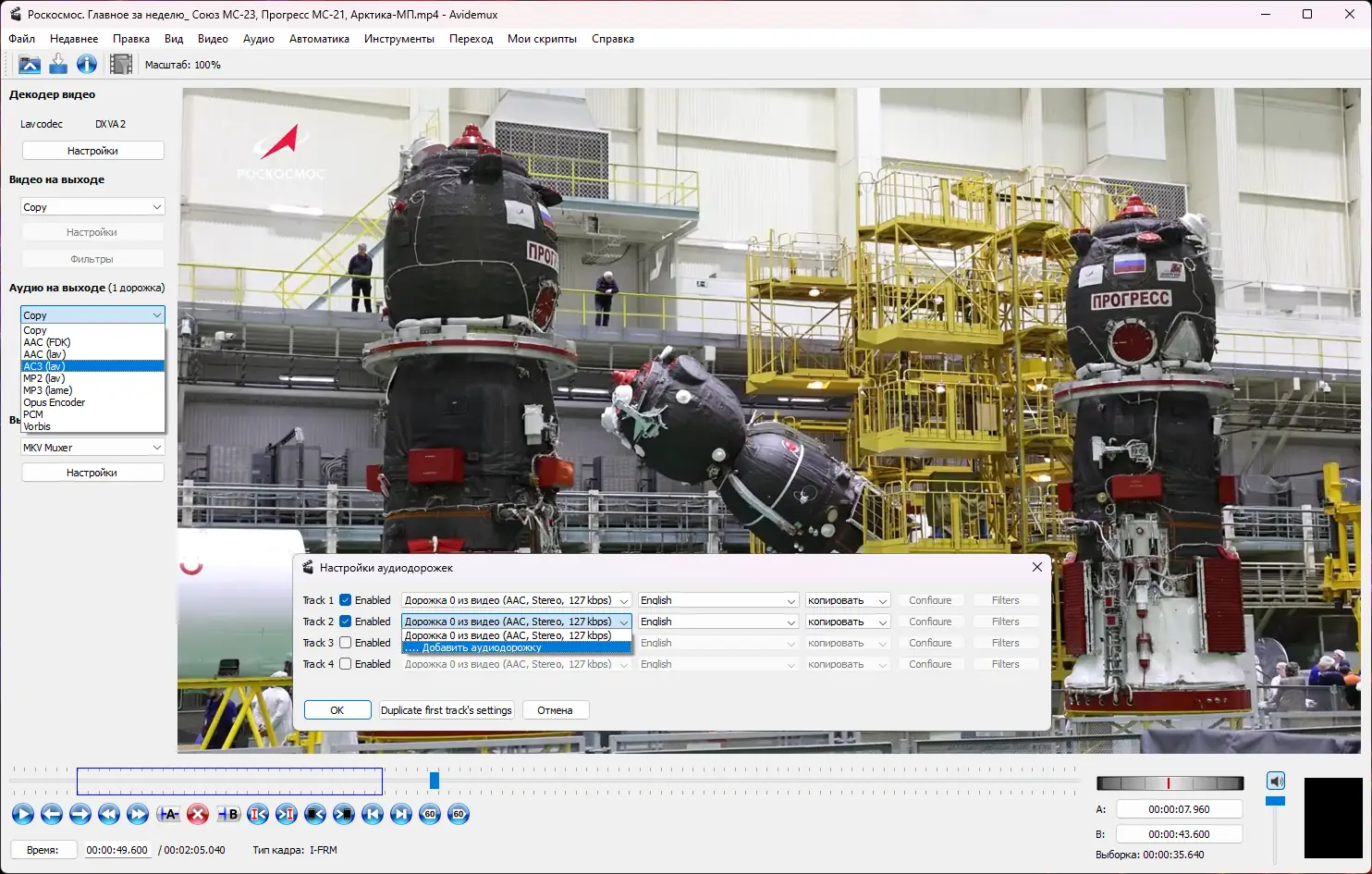Open Track 1 source dropdown

[x=517, y=600]
